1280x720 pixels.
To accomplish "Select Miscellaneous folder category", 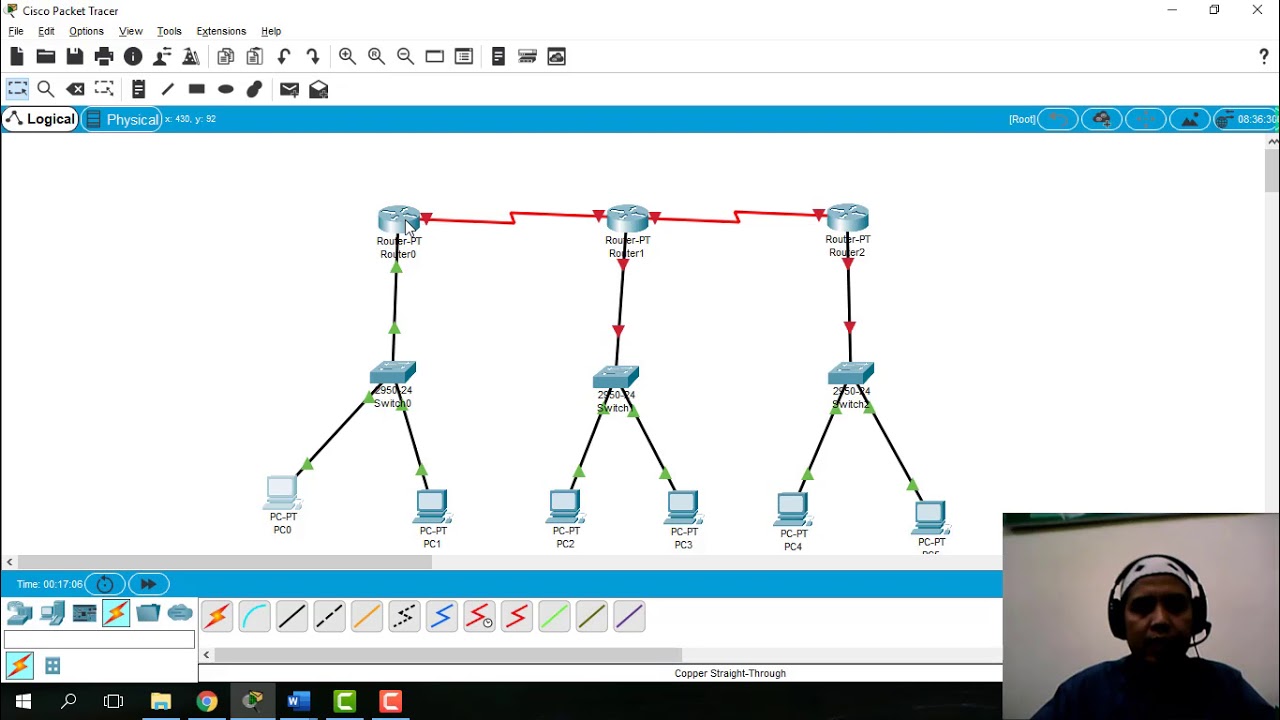I will (148, 613).
